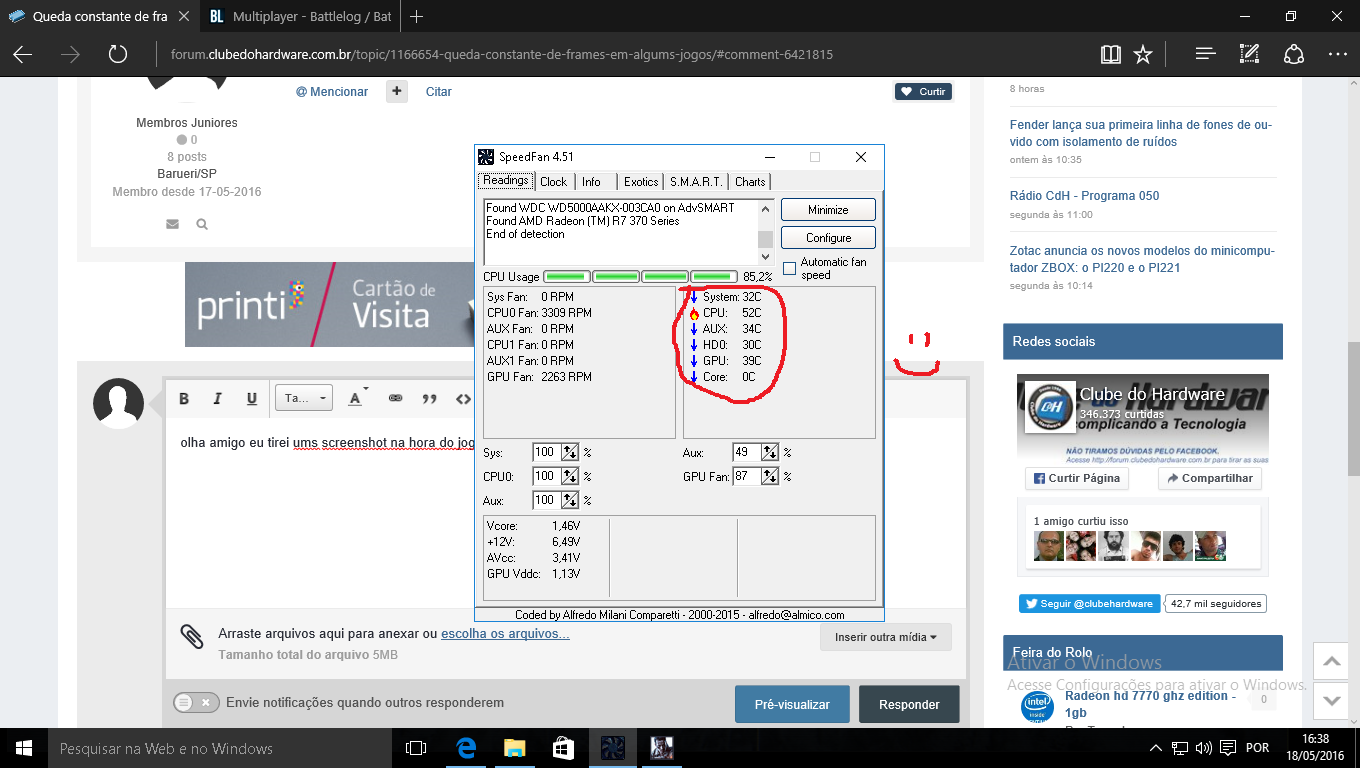The width and height of the screenshot is (1360, 768).
Task: Open the Charts tab in SpeedFan
Action: coord(750,182)
